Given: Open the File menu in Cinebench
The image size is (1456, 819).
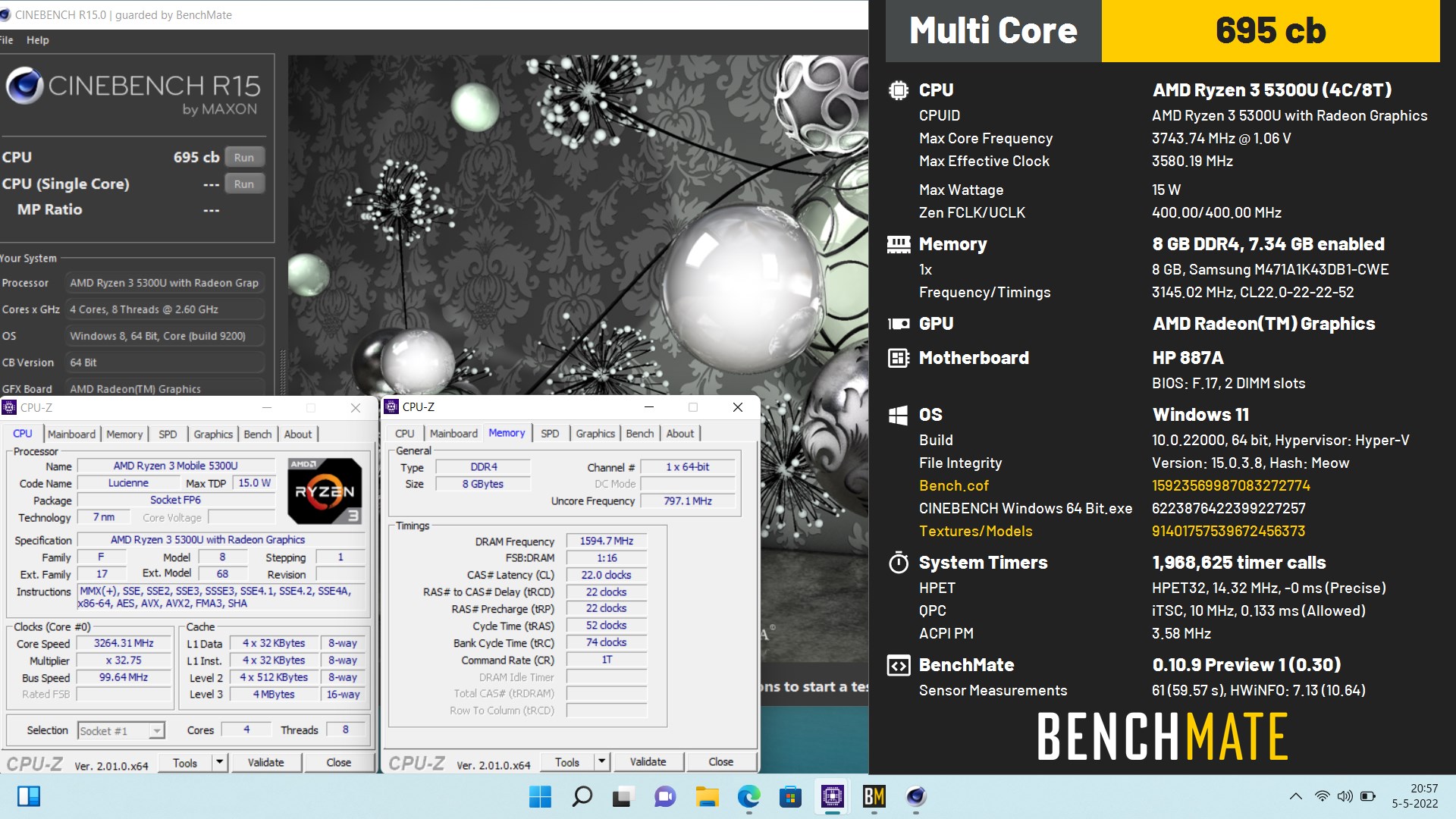Looking at the screenshot, I should click(x=7, y=40).
